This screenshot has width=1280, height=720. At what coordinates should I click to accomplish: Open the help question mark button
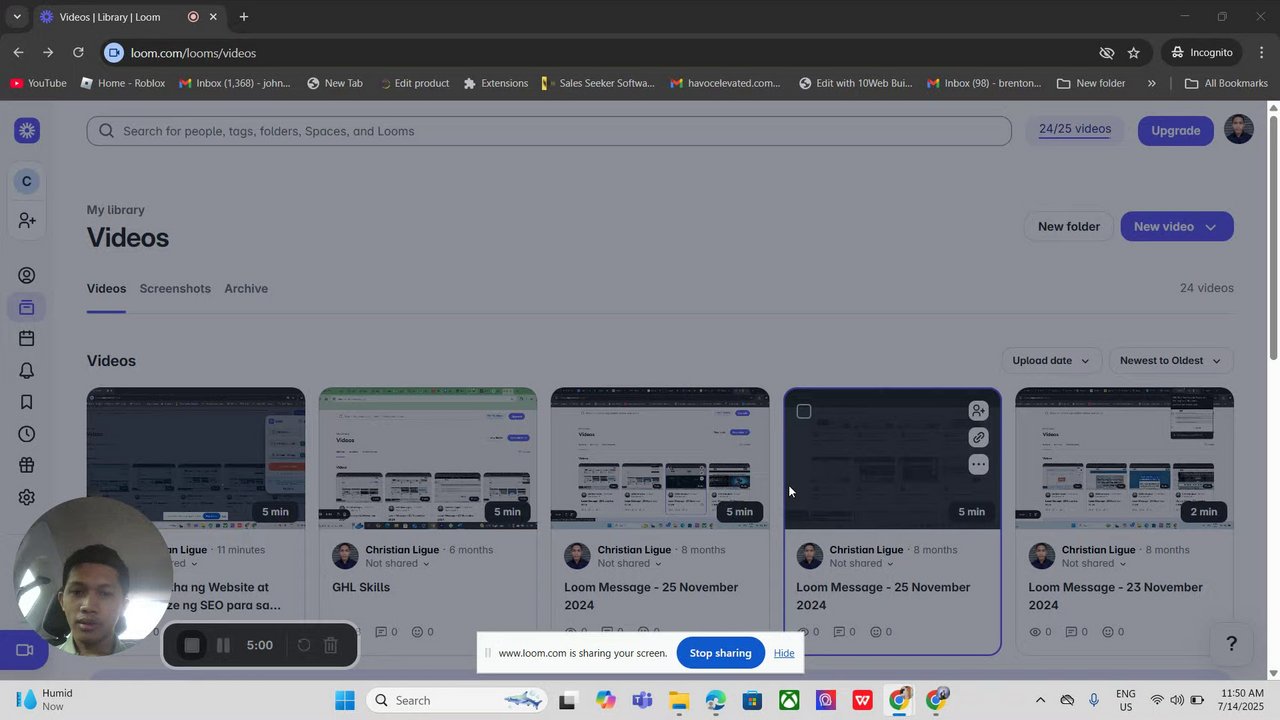click(1232, 643)
